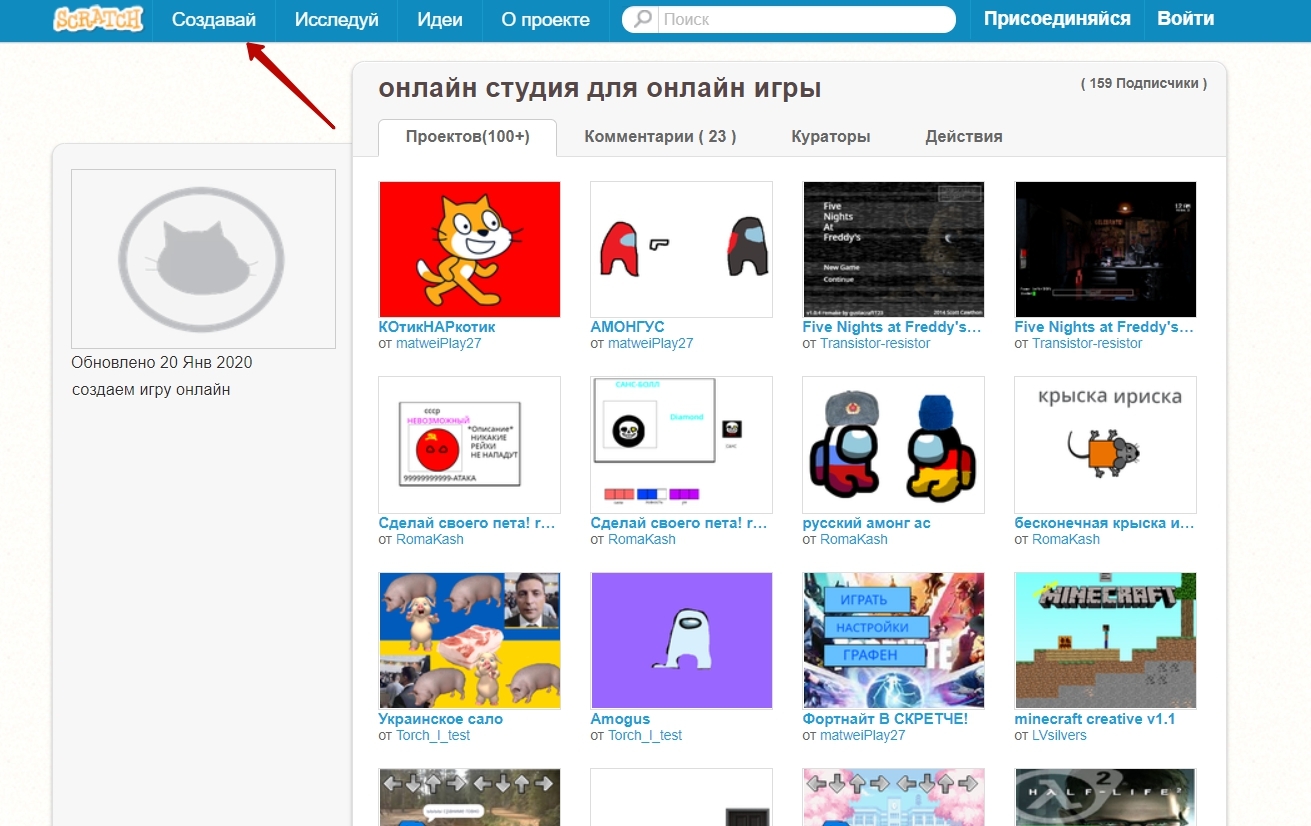The height and width of the screenshot is (826, 1311).
Task: Click the Amogus title link
Action: pyautogui.click(x=620, y=719)
